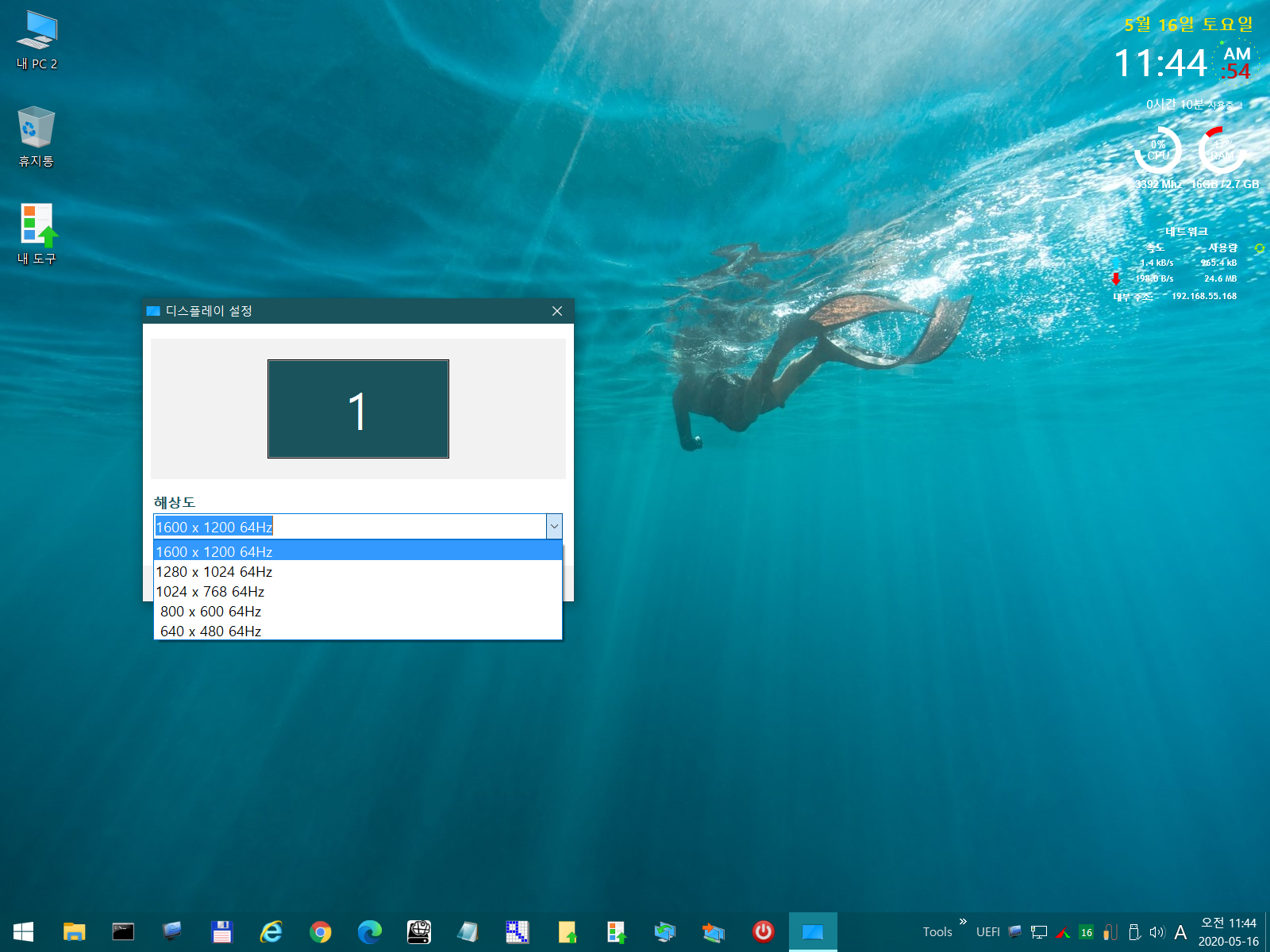Open the 내 도구 desktop shortcut
The width and height of the screenshot is (1270, 952).
[37, 234]
